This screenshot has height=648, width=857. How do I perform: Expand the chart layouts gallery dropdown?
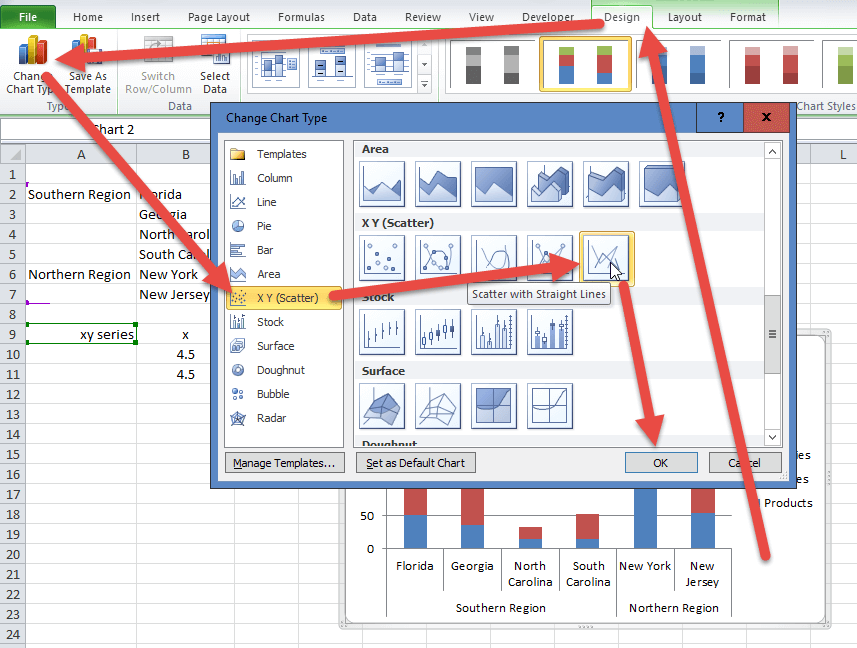(425, 89)
